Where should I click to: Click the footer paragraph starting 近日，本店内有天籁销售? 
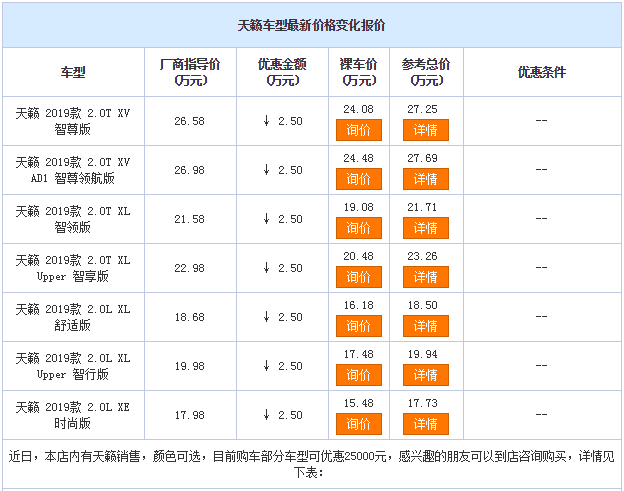point(312,464)
